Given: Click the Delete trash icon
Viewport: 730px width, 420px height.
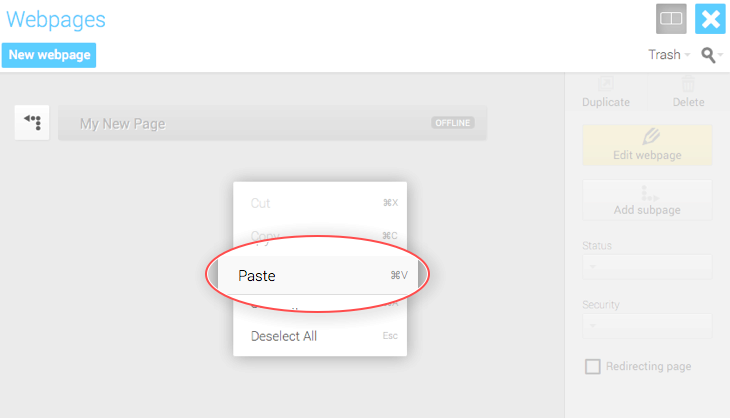Looking at the screenshot, I should pyautogui.click(x=688, y=84).
